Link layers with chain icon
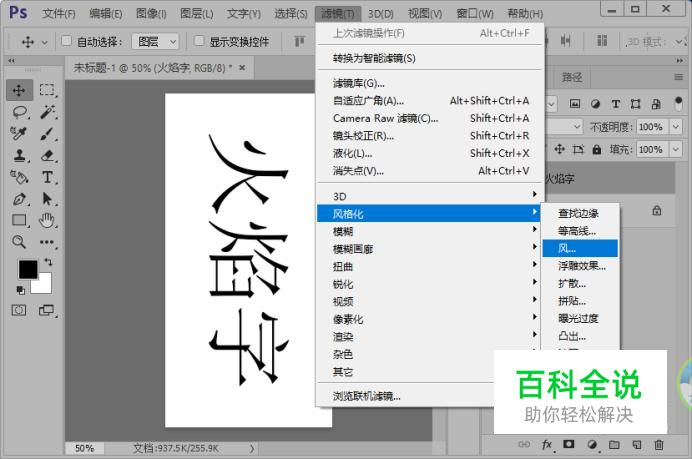692x459 pixels. pos(524,444)
